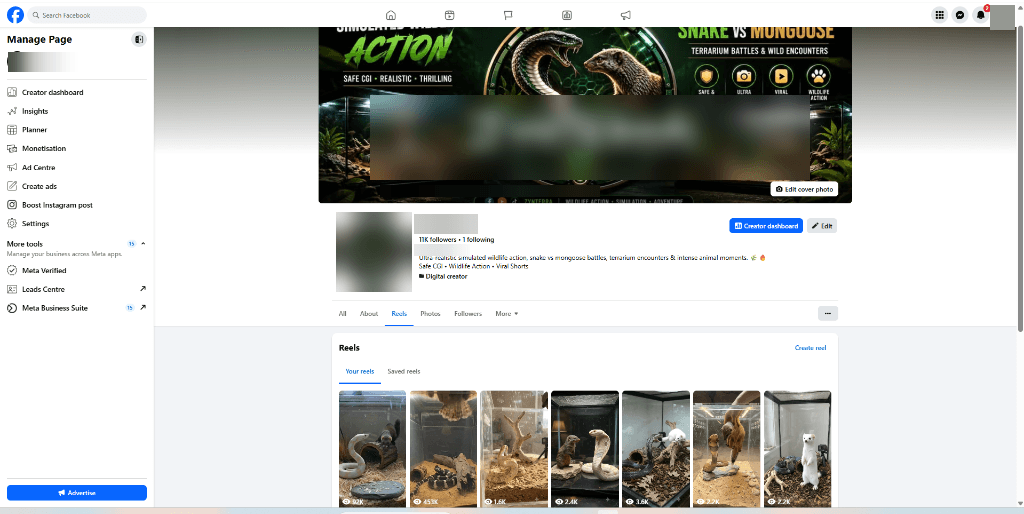
Task: Click the Edit cover photo button
Action: (x=804, y=189)
